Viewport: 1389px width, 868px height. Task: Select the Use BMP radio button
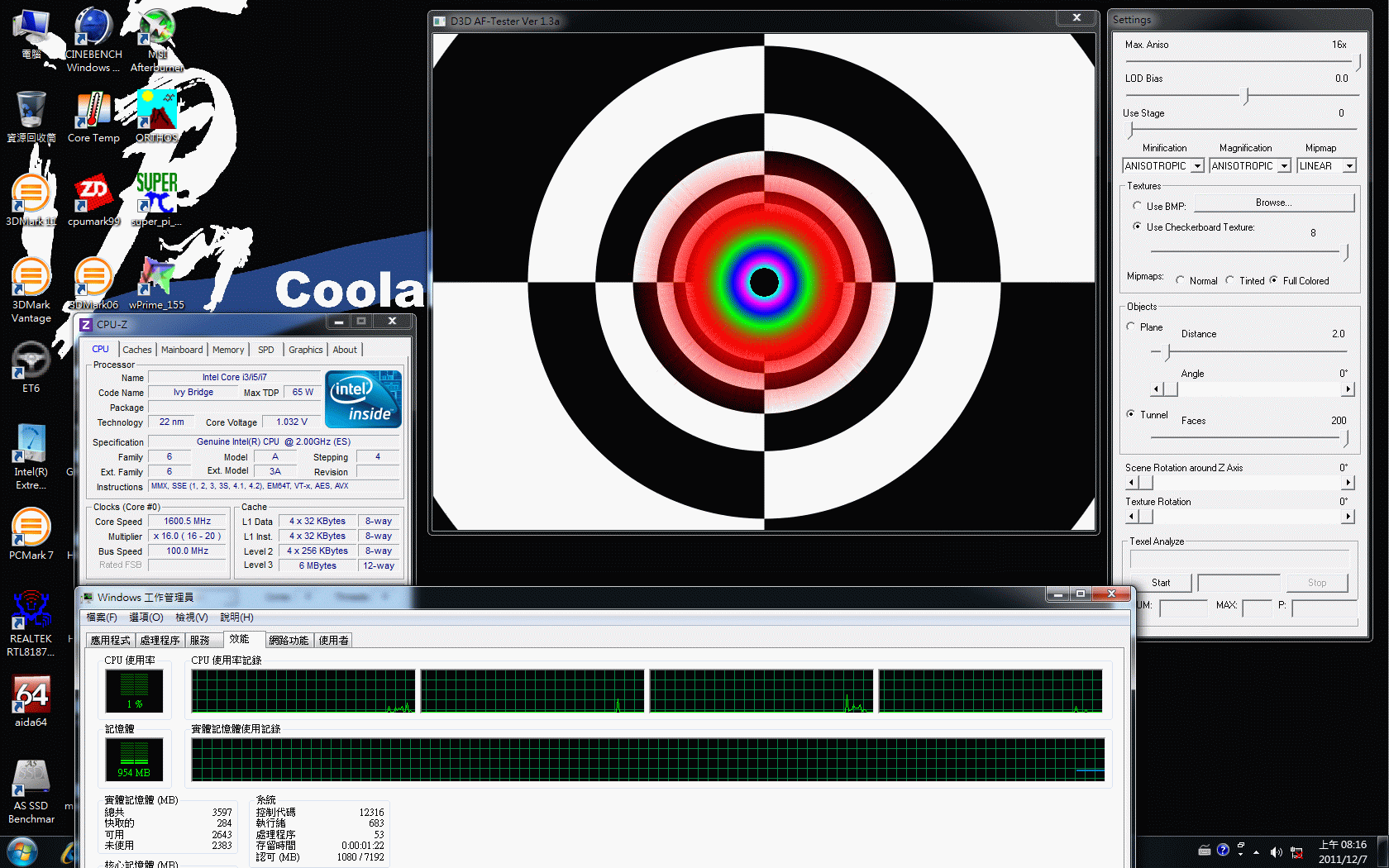pyautogui.click(x=1137, y=205)
